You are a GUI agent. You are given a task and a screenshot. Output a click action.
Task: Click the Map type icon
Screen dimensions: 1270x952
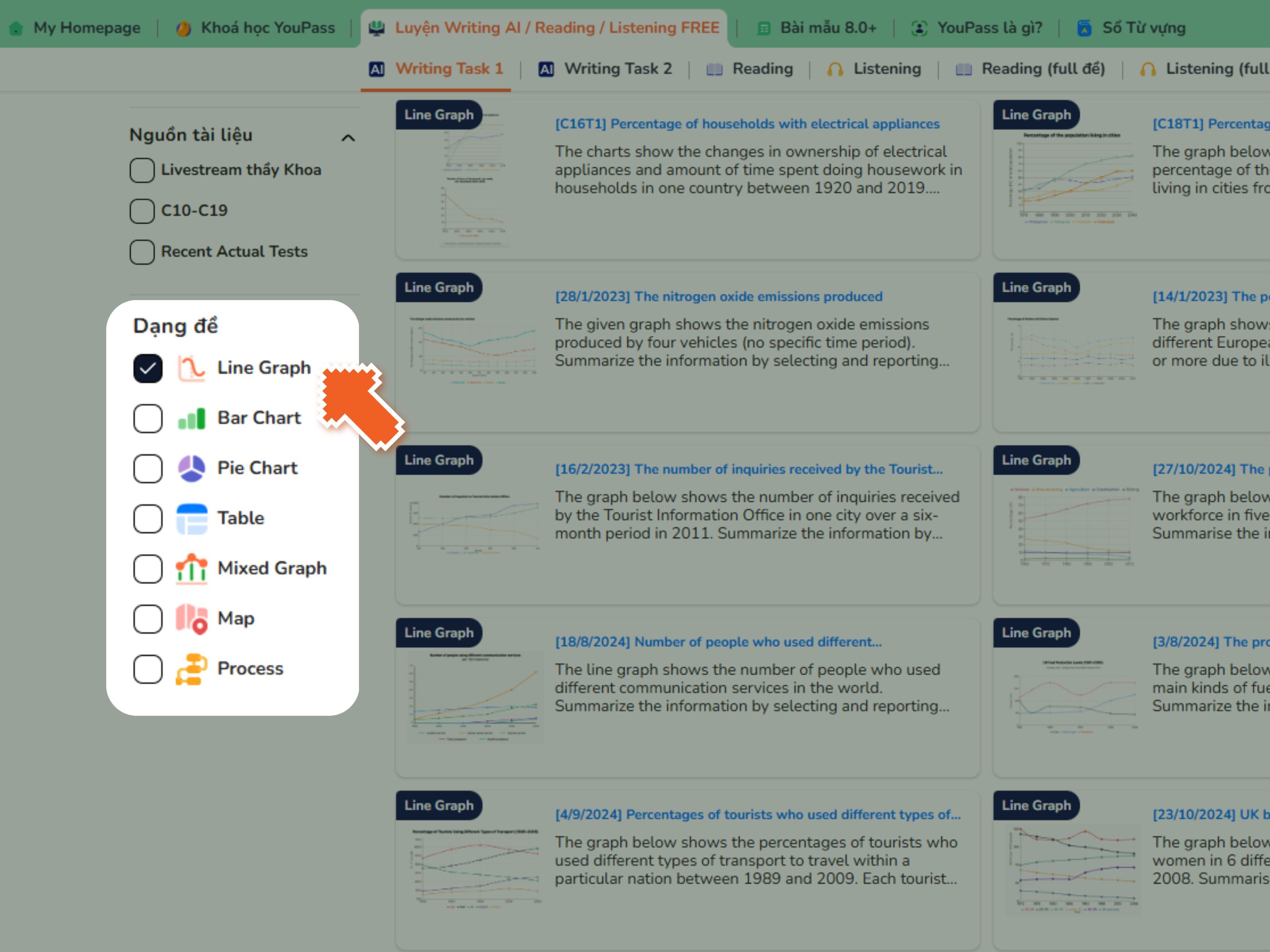(191, 619)
